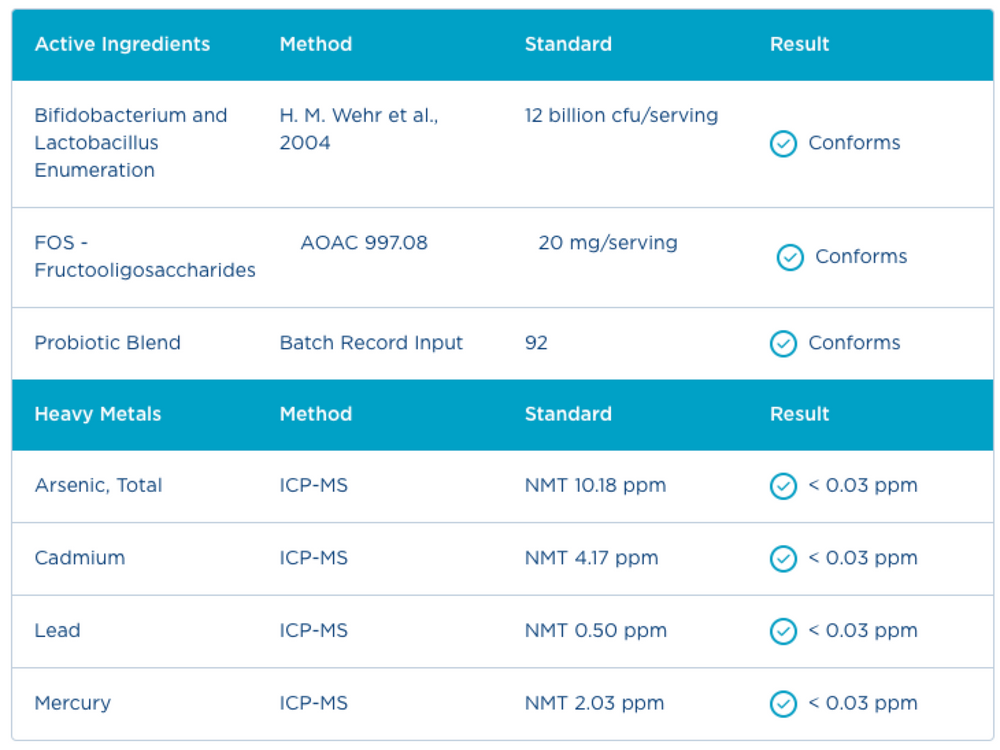Click the Mercury row label

click(x=73, y=703)
